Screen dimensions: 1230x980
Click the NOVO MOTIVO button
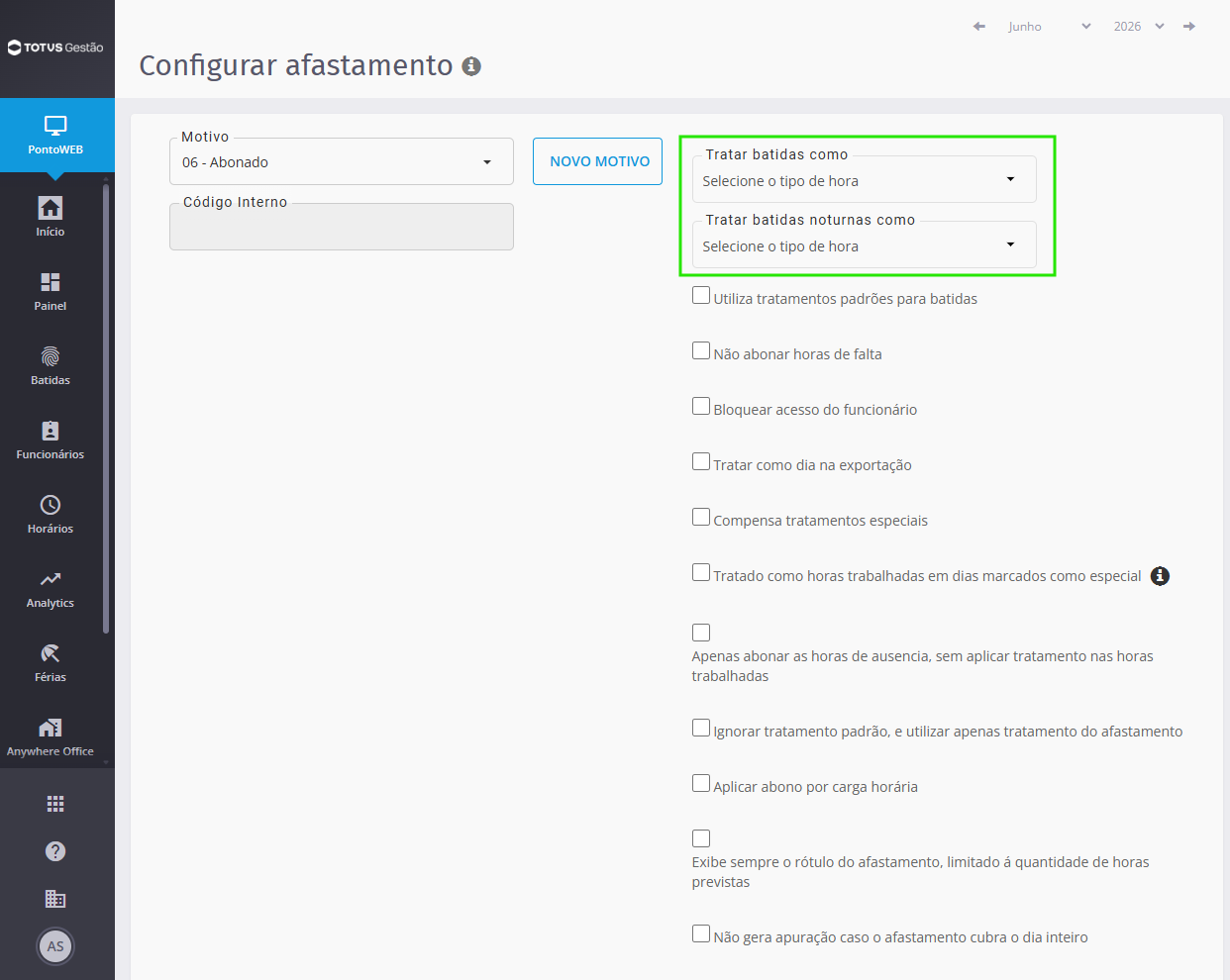point(598,161)
